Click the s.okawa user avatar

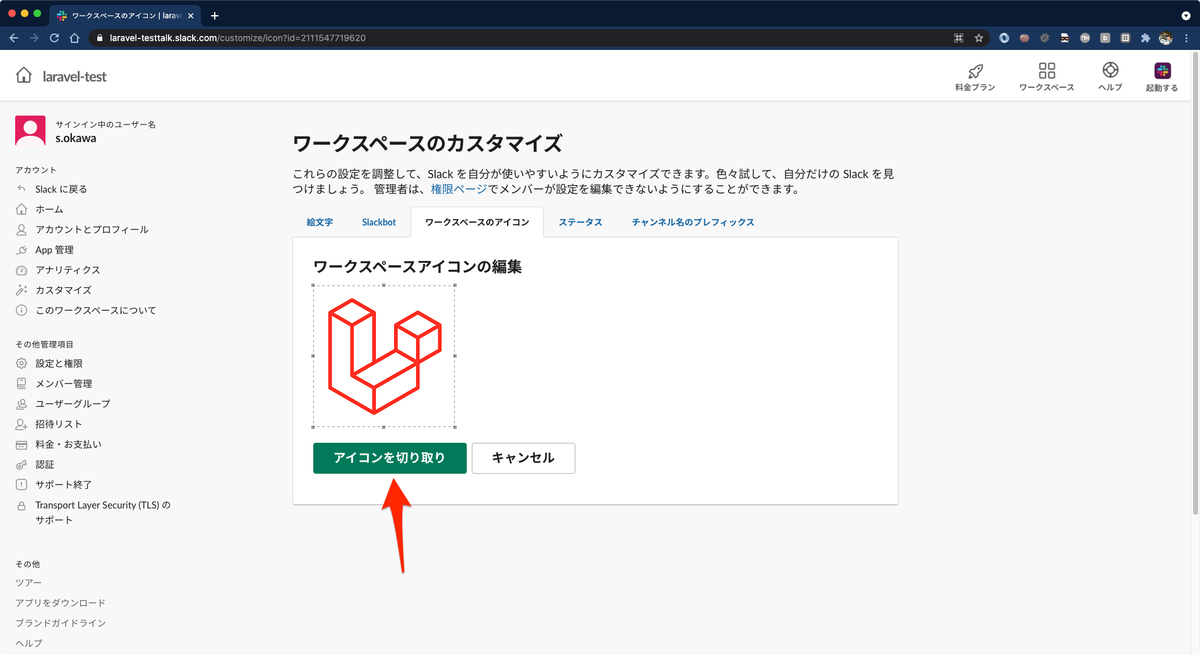tap(30, 131)
